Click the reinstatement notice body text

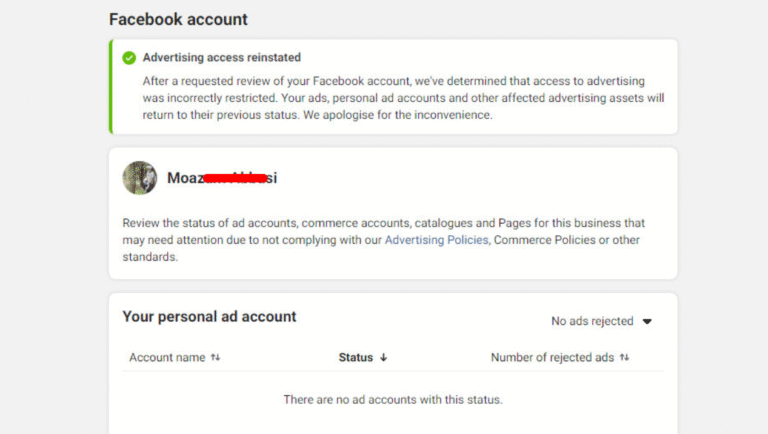tap(404, 98)
